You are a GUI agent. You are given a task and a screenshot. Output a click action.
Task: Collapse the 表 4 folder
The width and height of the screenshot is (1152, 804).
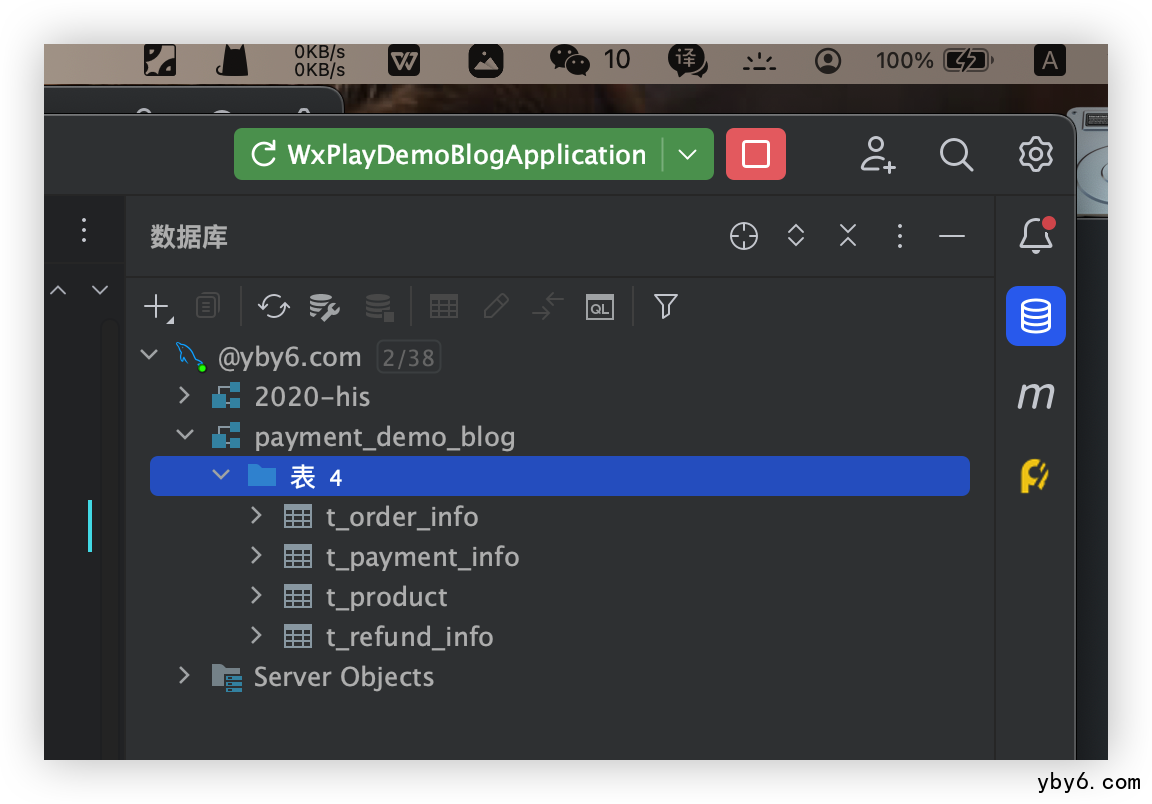[220, 475]
